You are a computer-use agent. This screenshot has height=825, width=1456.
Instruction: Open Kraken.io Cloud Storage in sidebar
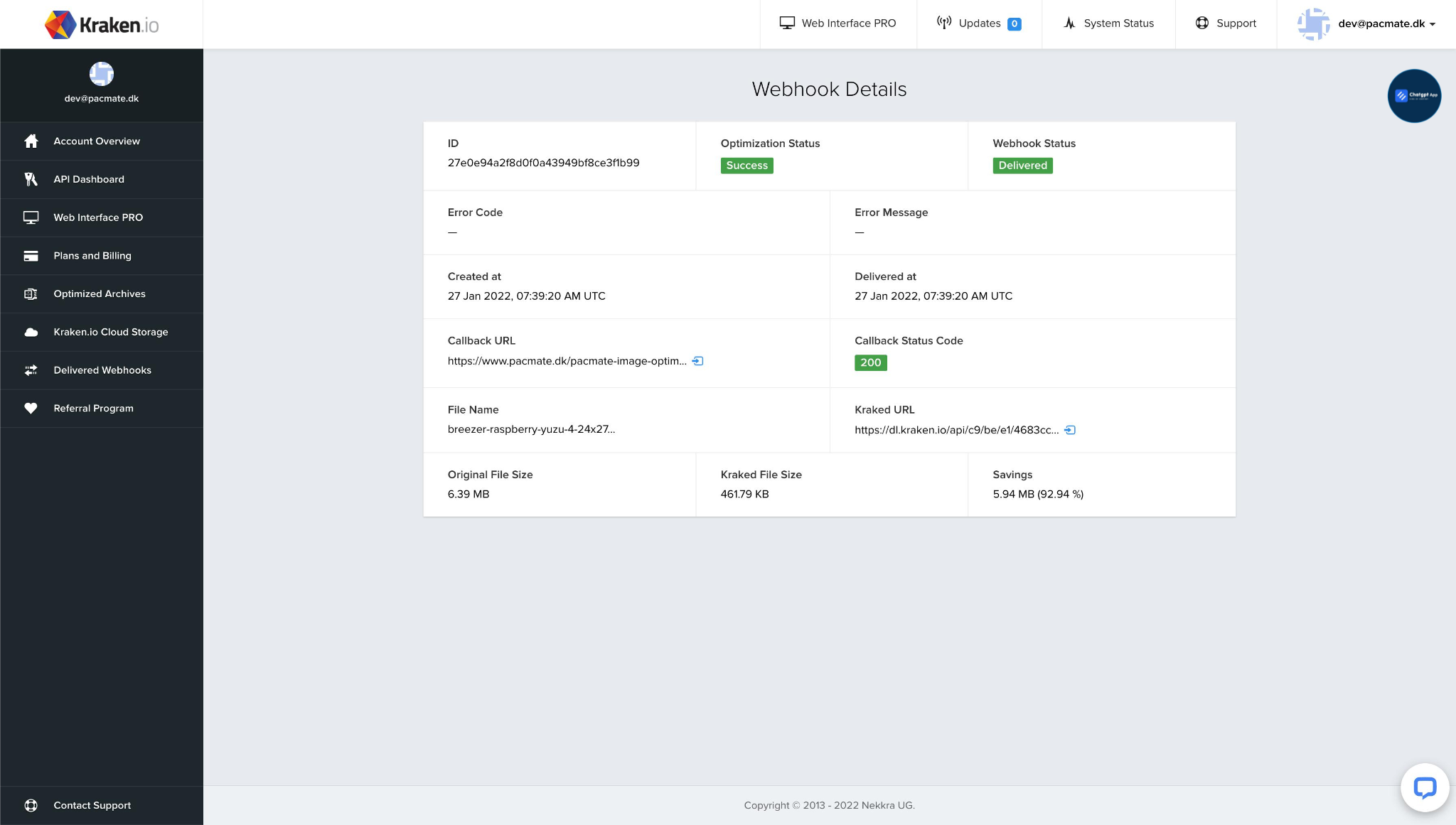(102, 332)
